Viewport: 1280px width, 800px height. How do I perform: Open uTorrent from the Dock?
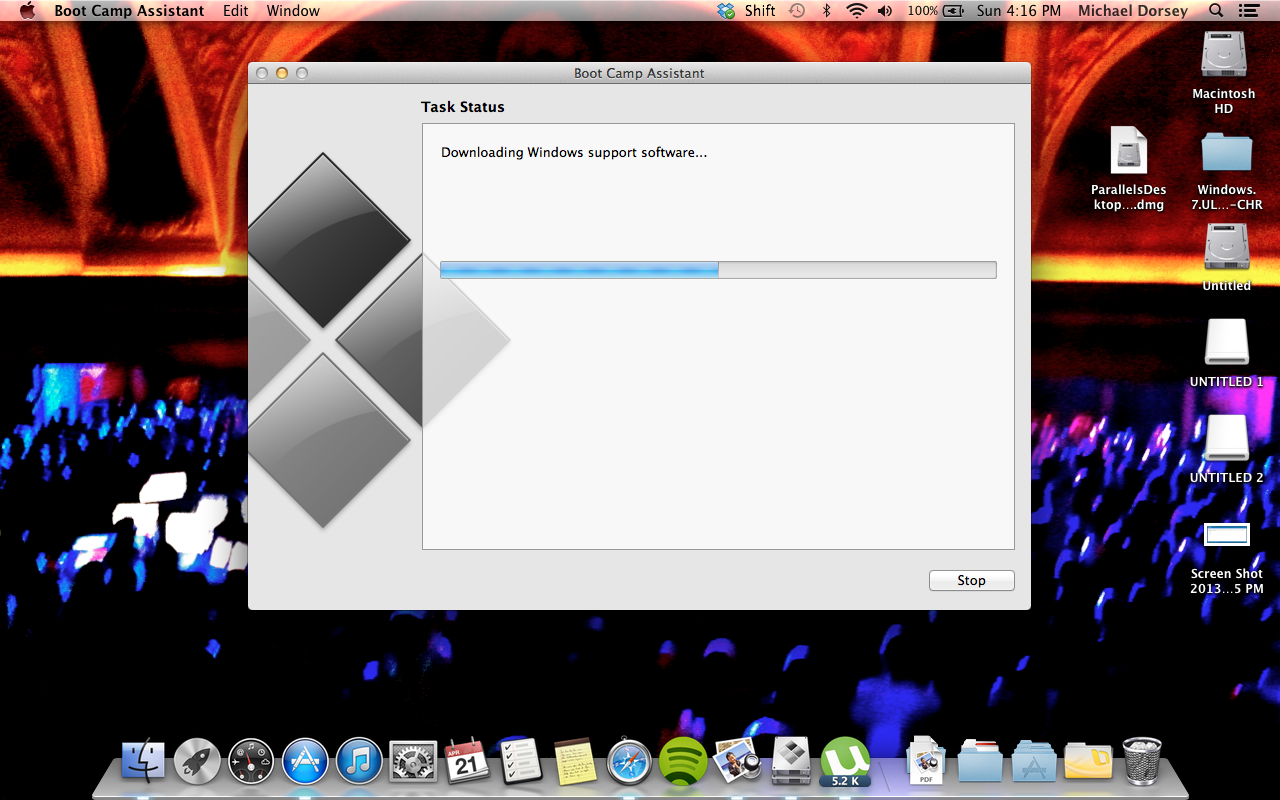click(x=846, y=762)
